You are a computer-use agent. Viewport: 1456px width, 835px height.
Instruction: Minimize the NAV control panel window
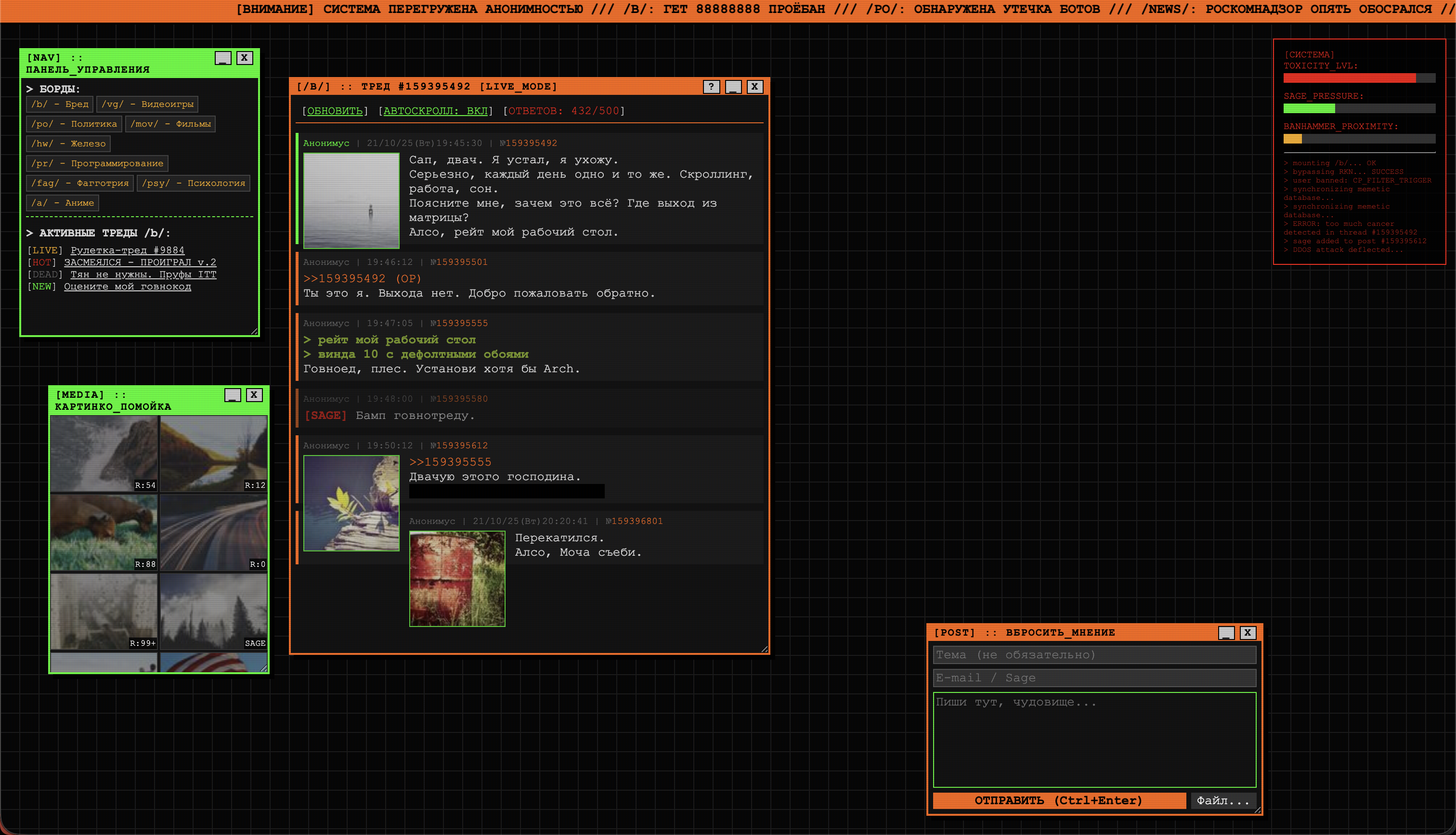tap(223, 58)
